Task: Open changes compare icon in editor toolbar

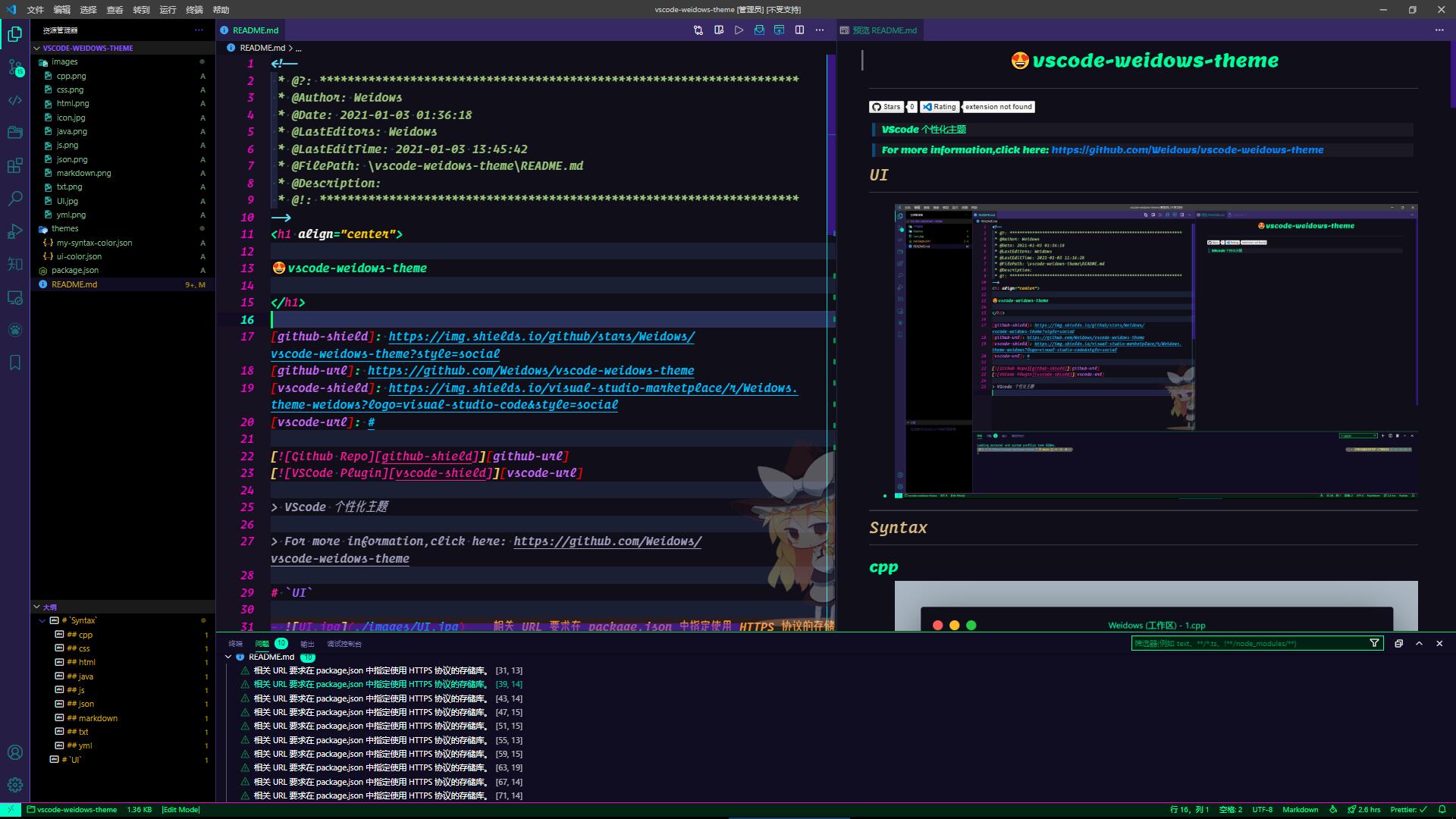Action: [698, 30]
